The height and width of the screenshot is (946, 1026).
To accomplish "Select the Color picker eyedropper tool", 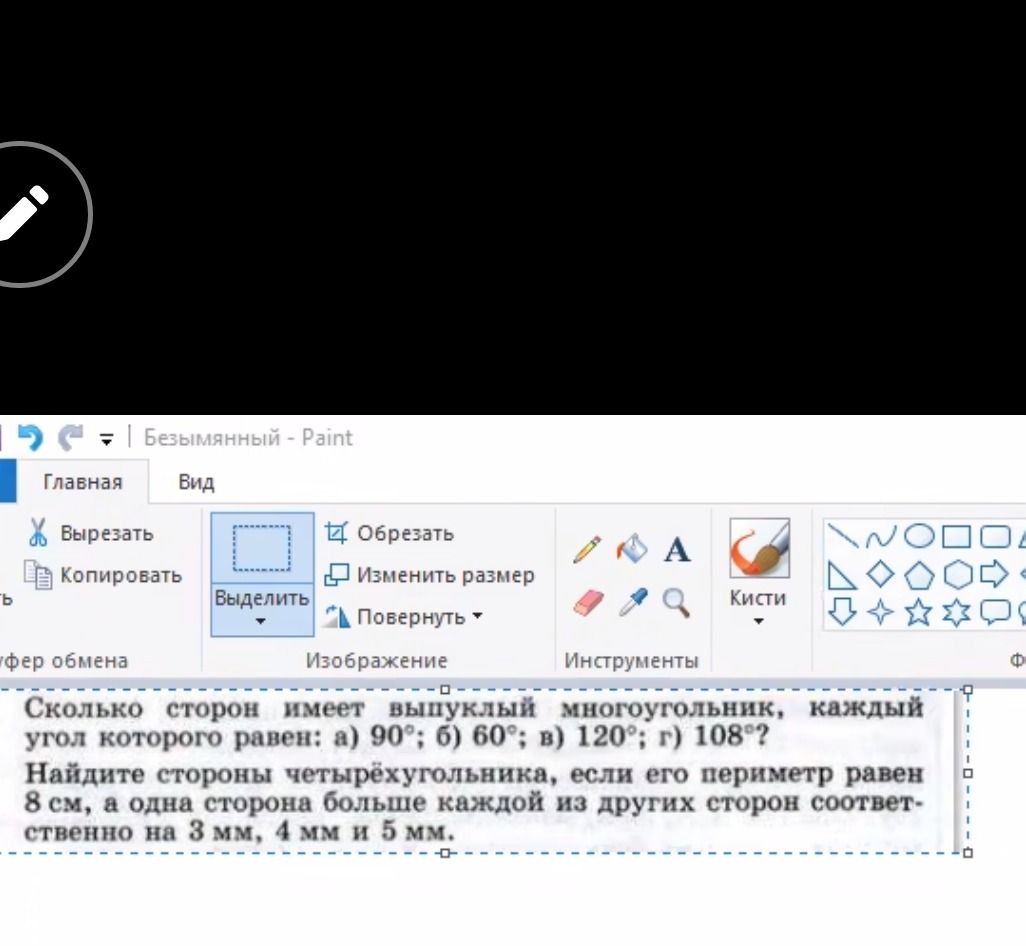I will click(633, 602).
